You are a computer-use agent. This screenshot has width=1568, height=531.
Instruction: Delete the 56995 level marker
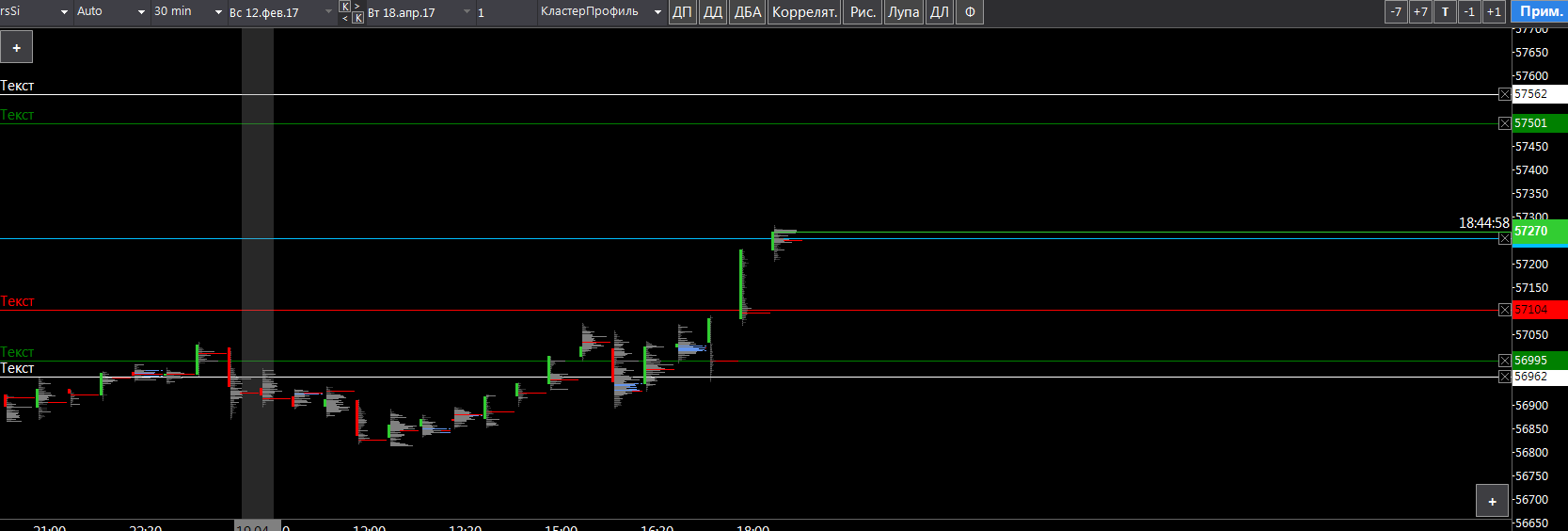pyautogui.click(x=1504, y=361)
